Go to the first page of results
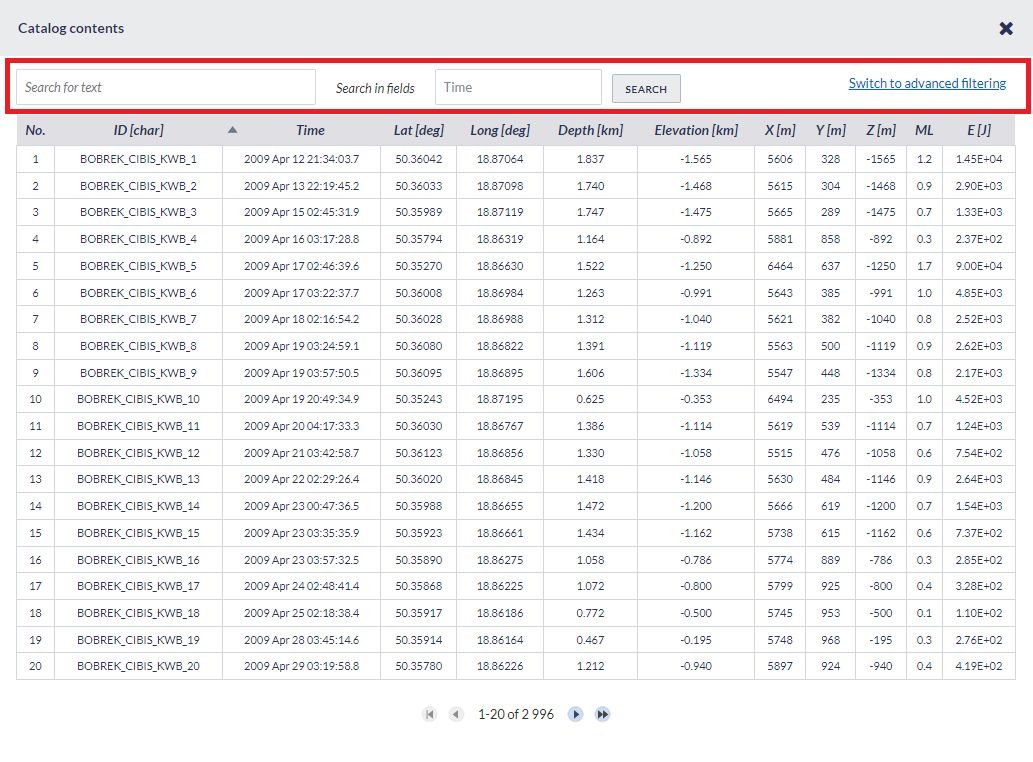 point(430,714)
